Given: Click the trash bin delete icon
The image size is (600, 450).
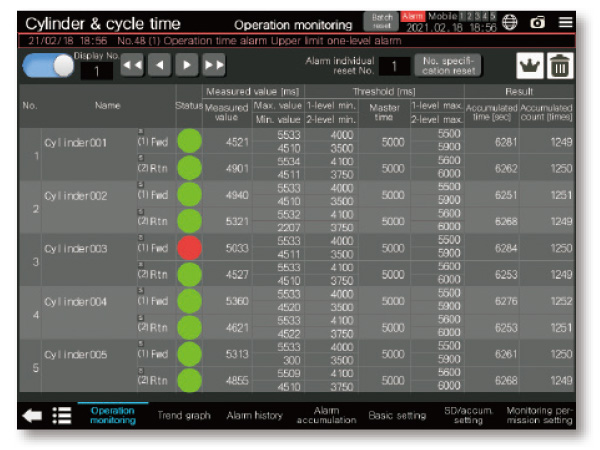Looking at the screenshot, I should coord(560,67).
